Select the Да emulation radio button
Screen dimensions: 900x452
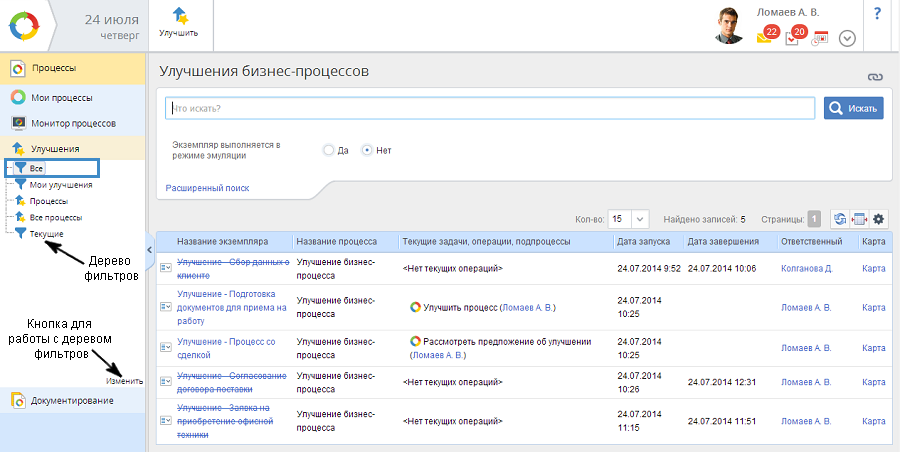click(328, 150)
